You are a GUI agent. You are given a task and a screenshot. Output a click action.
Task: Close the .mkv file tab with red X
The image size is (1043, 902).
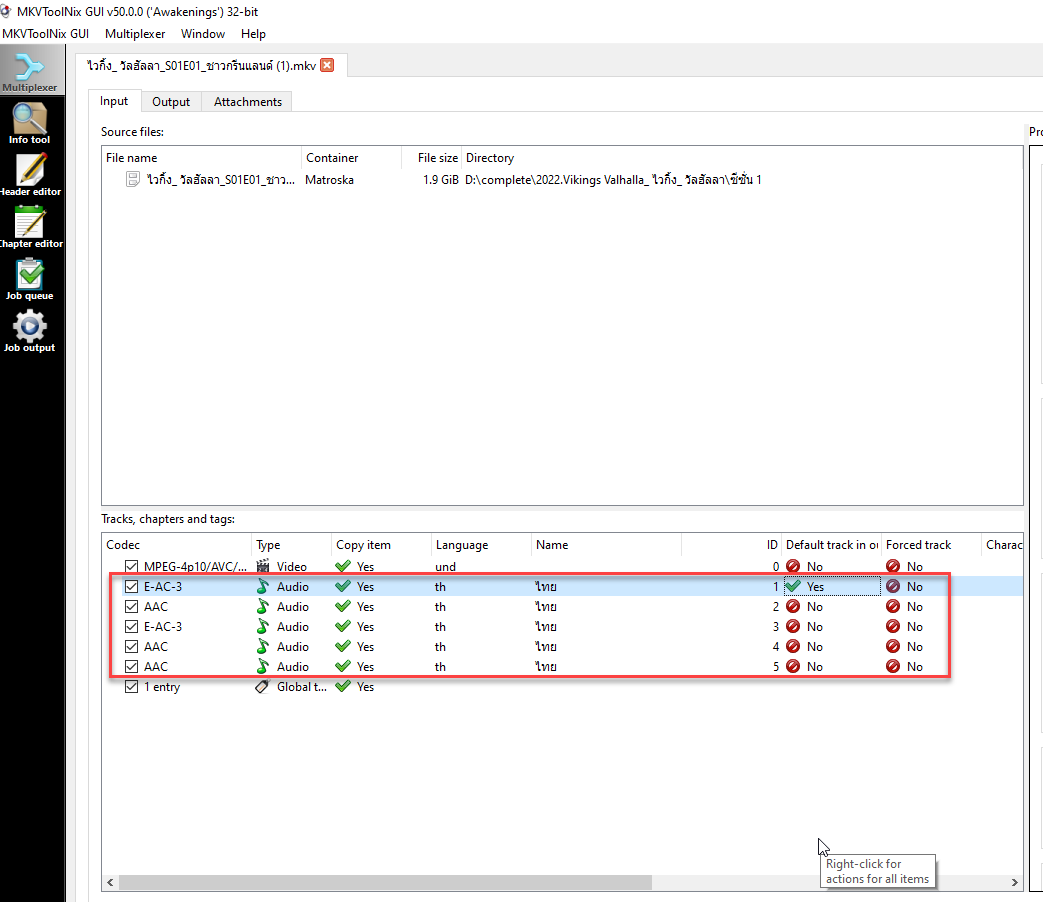coord(327,65)
